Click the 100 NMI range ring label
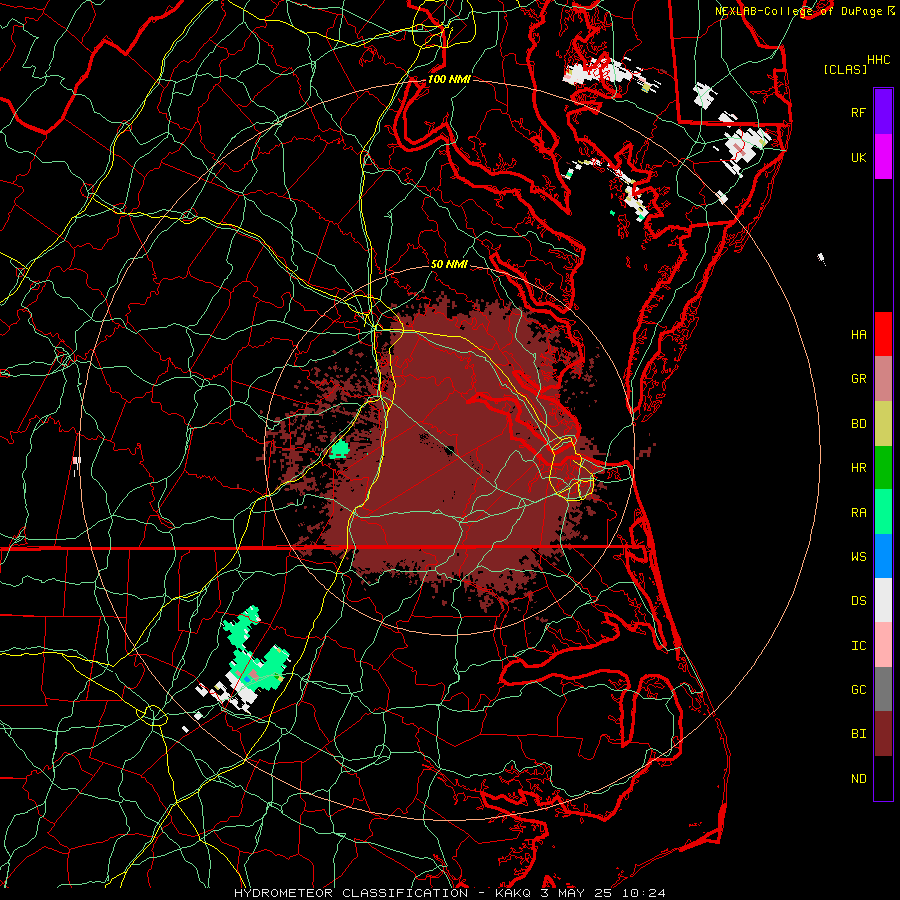 point(449,79)
